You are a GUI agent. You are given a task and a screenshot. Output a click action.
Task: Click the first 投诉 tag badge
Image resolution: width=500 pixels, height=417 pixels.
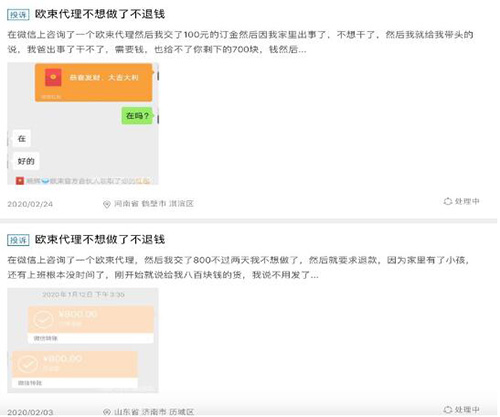click(x=18, y=15)
